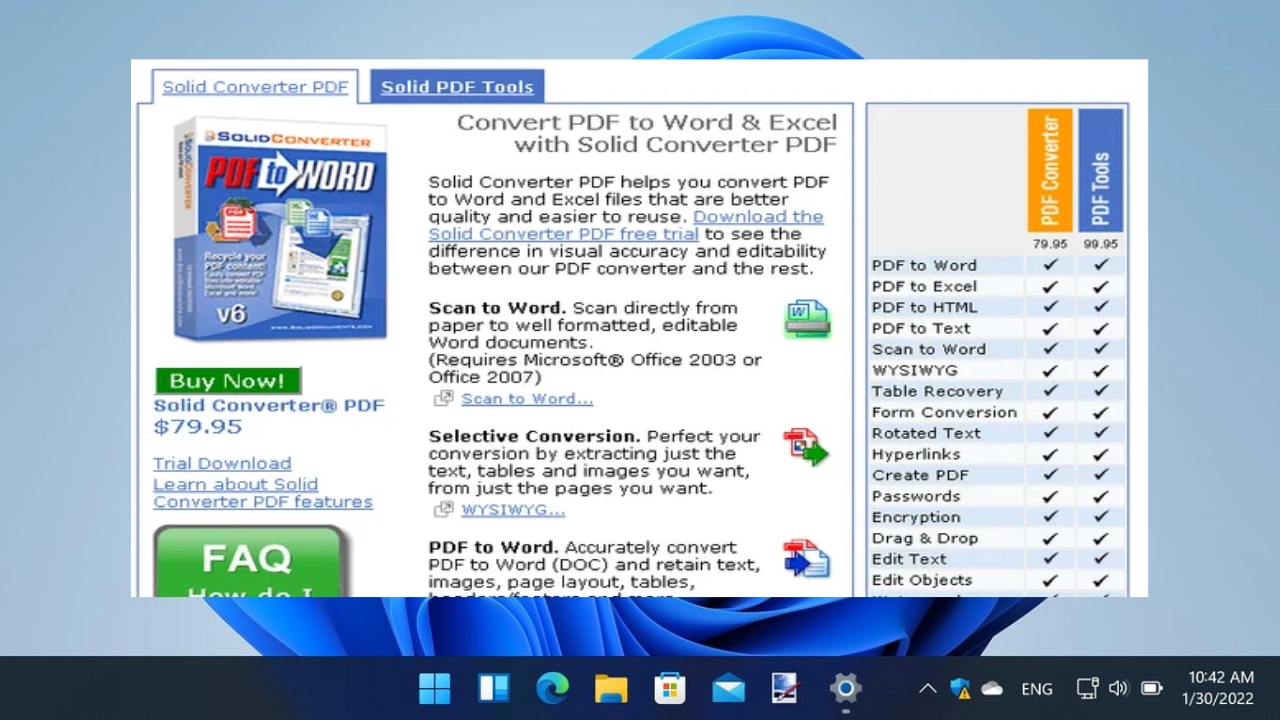Launch Microsoft Edge from the taskbar

tap(552, 688)
